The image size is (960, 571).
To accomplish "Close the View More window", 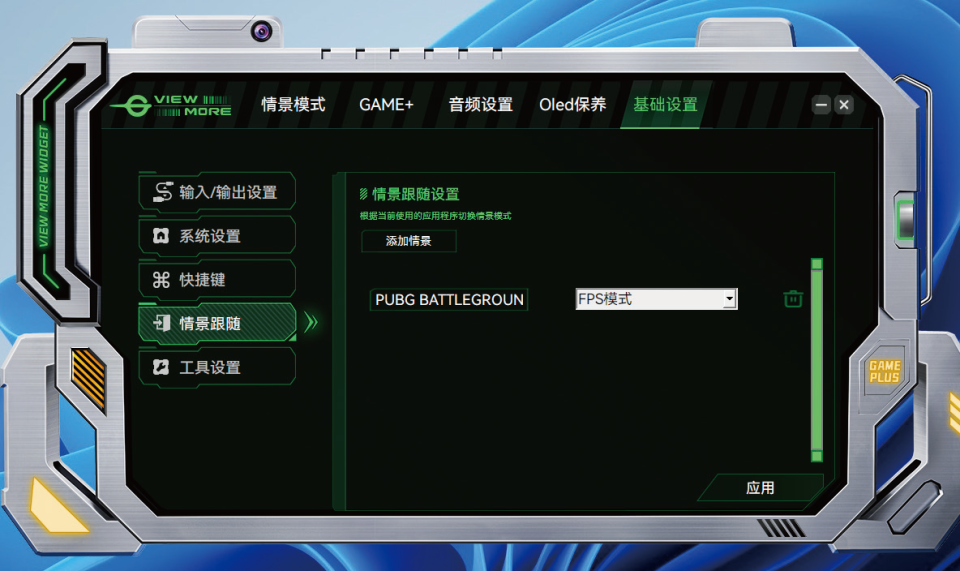I will (x=844, y=105).
